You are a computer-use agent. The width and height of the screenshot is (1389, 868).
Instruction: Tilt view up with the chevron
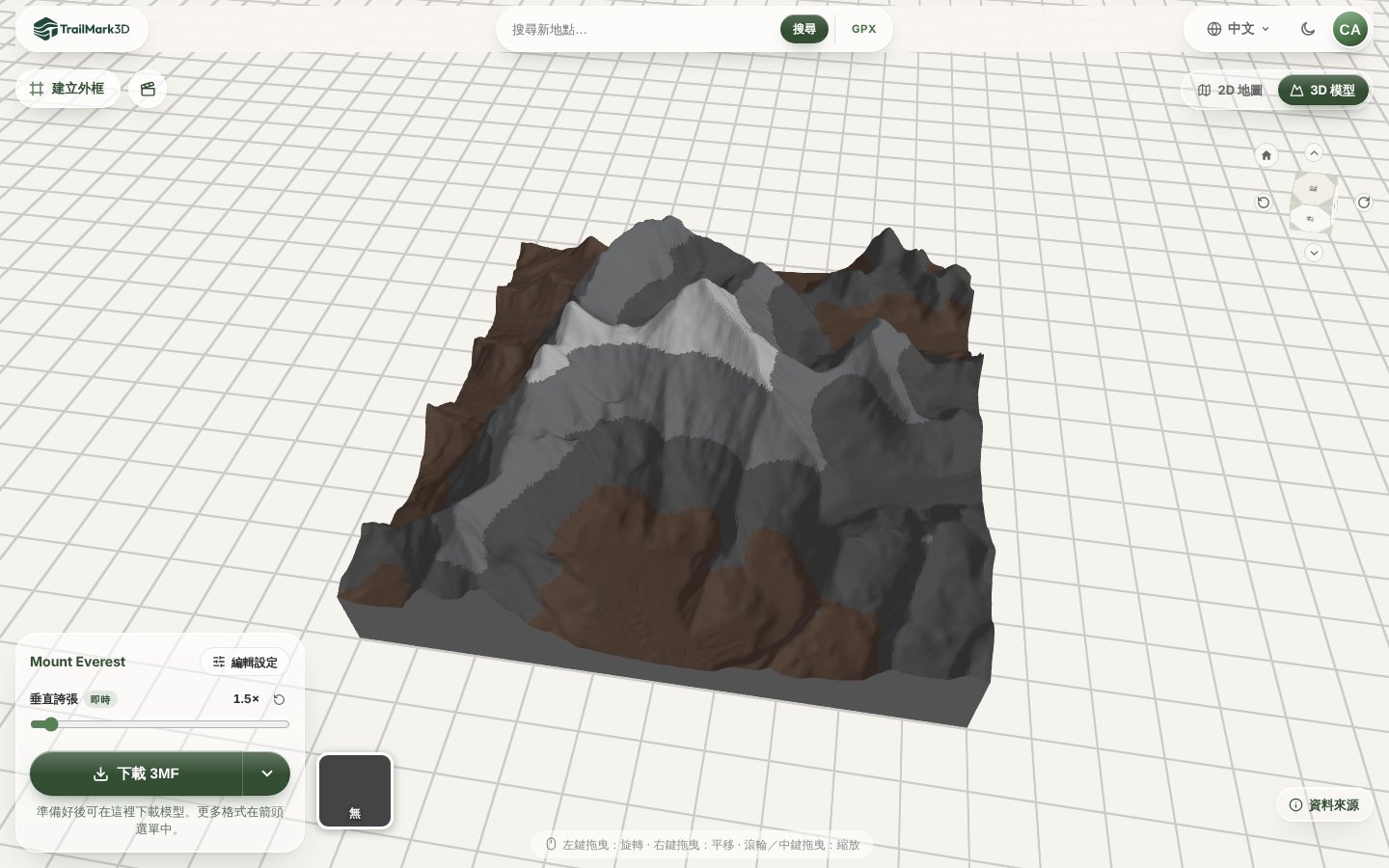coord(1314,152)
